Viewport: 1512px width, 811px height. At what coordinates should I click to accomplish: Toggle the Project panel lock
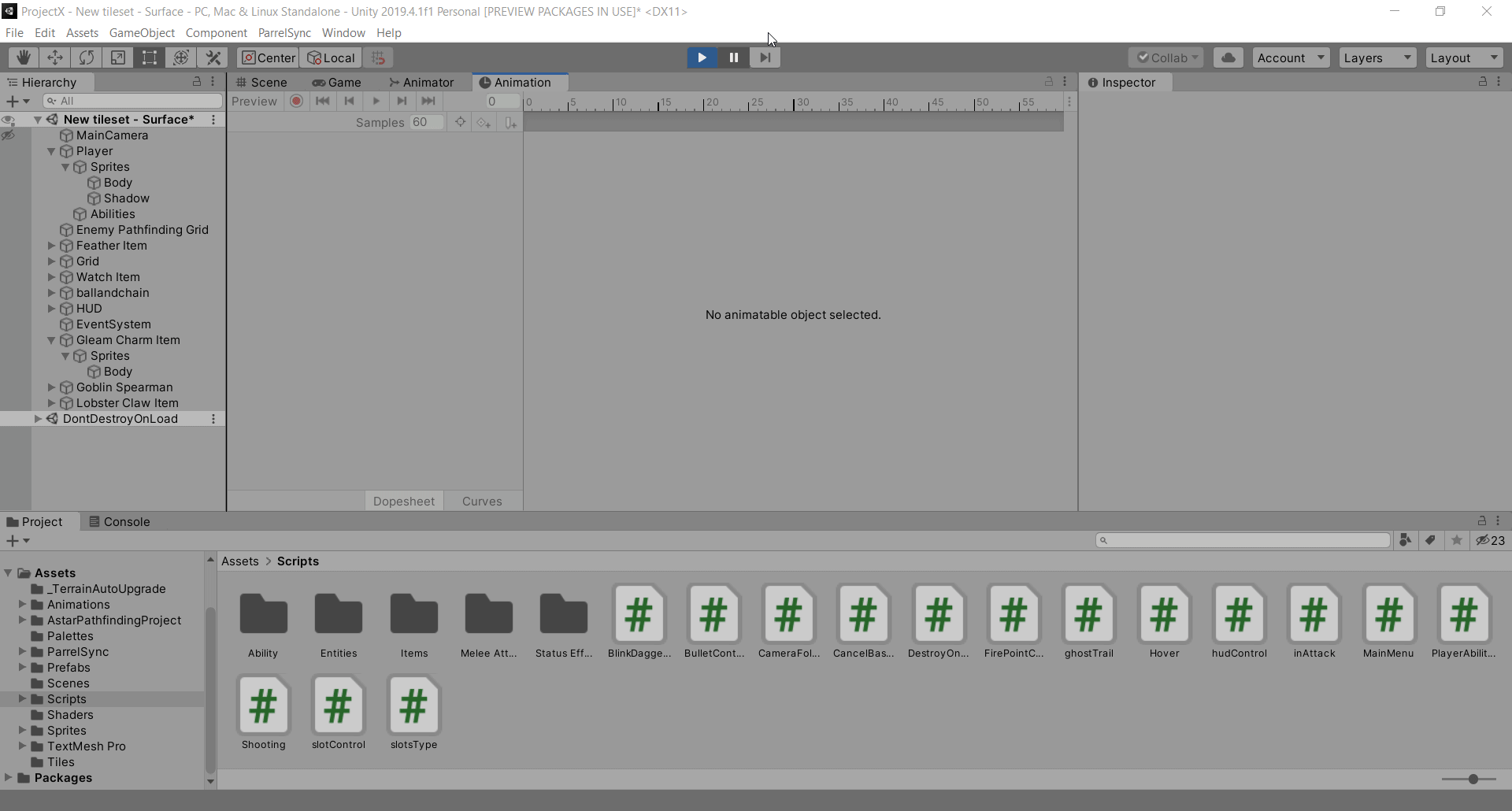[1482, 521]
